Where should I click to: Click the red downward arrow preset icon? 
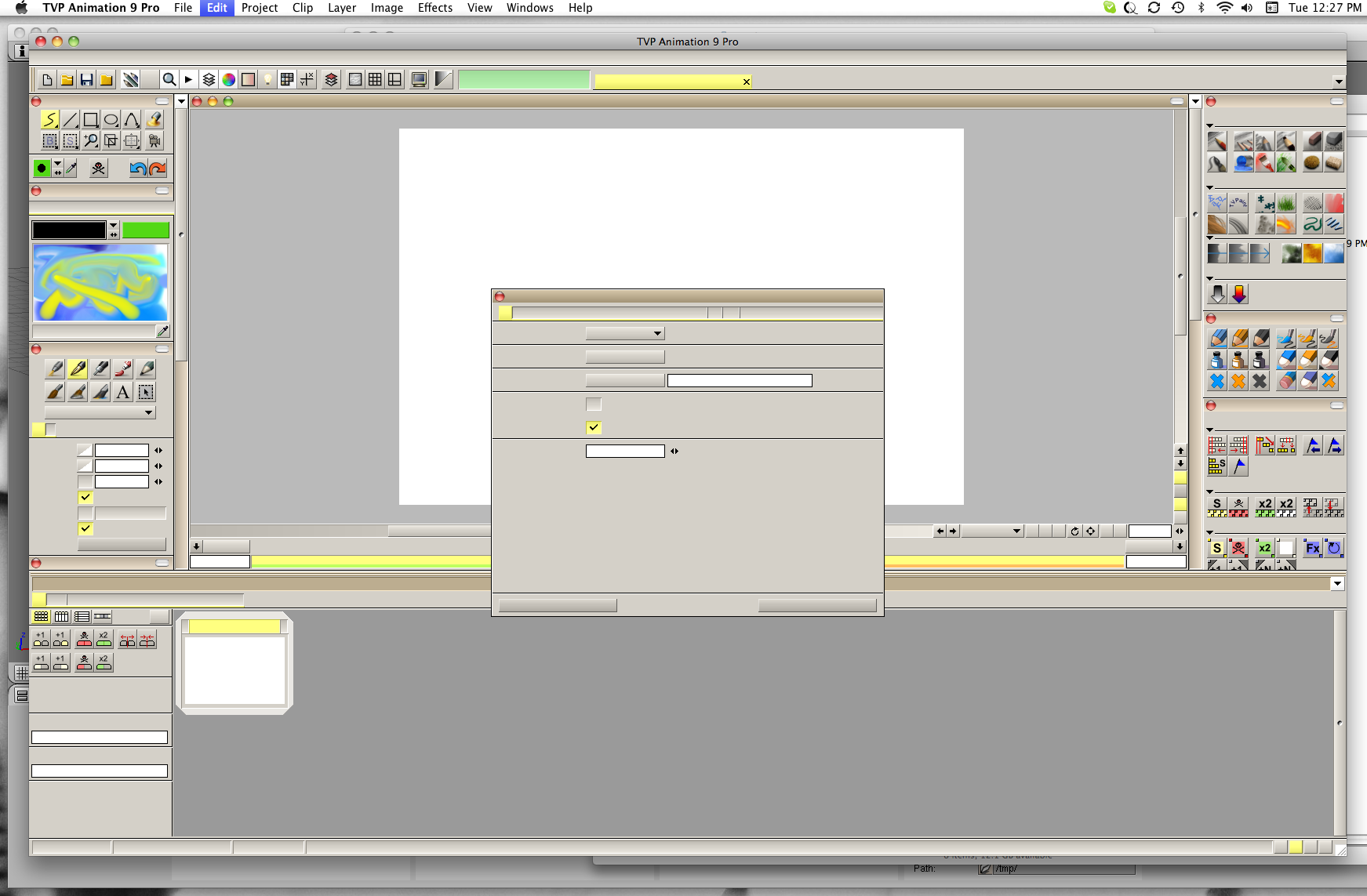point(1239,294)
